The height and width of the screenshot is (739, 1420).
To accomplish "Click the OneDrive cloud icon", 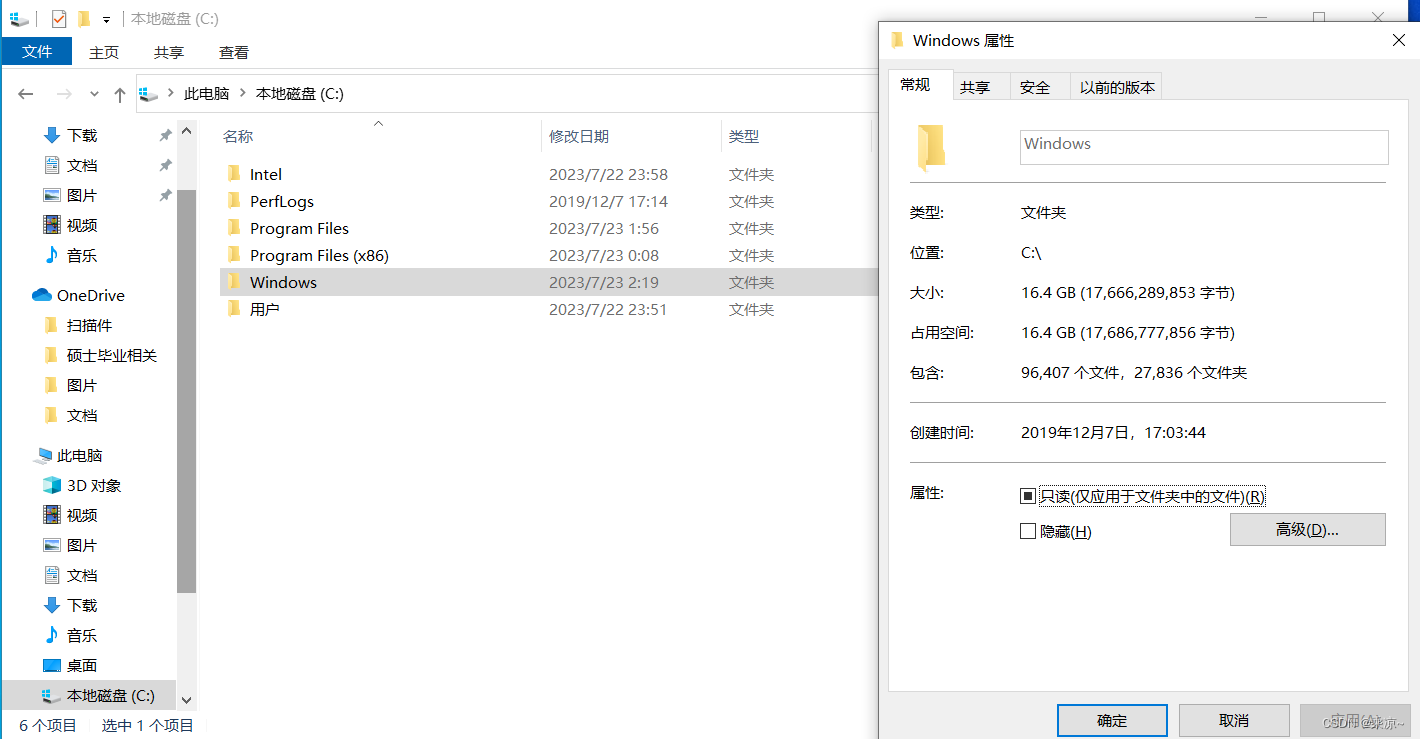I will click(41, 295).
